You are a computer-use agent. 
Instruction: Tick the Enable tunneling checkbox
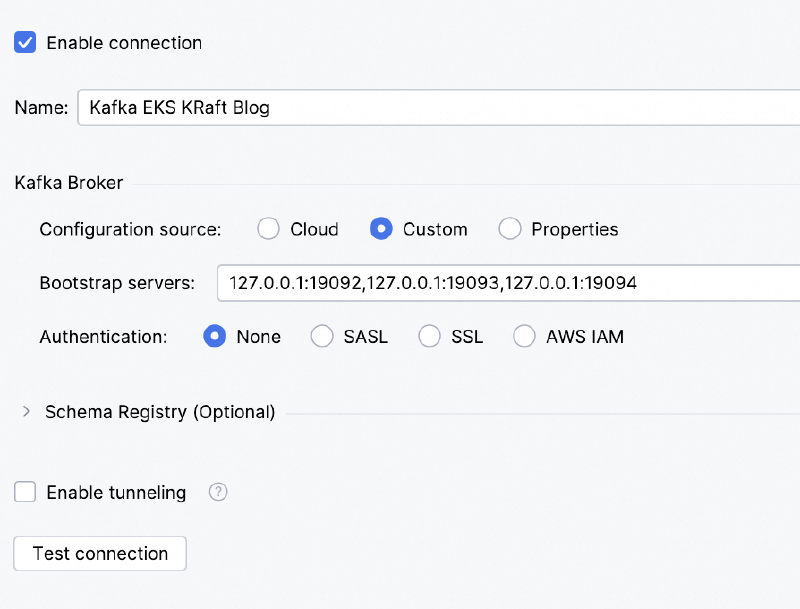click(26, 492)
